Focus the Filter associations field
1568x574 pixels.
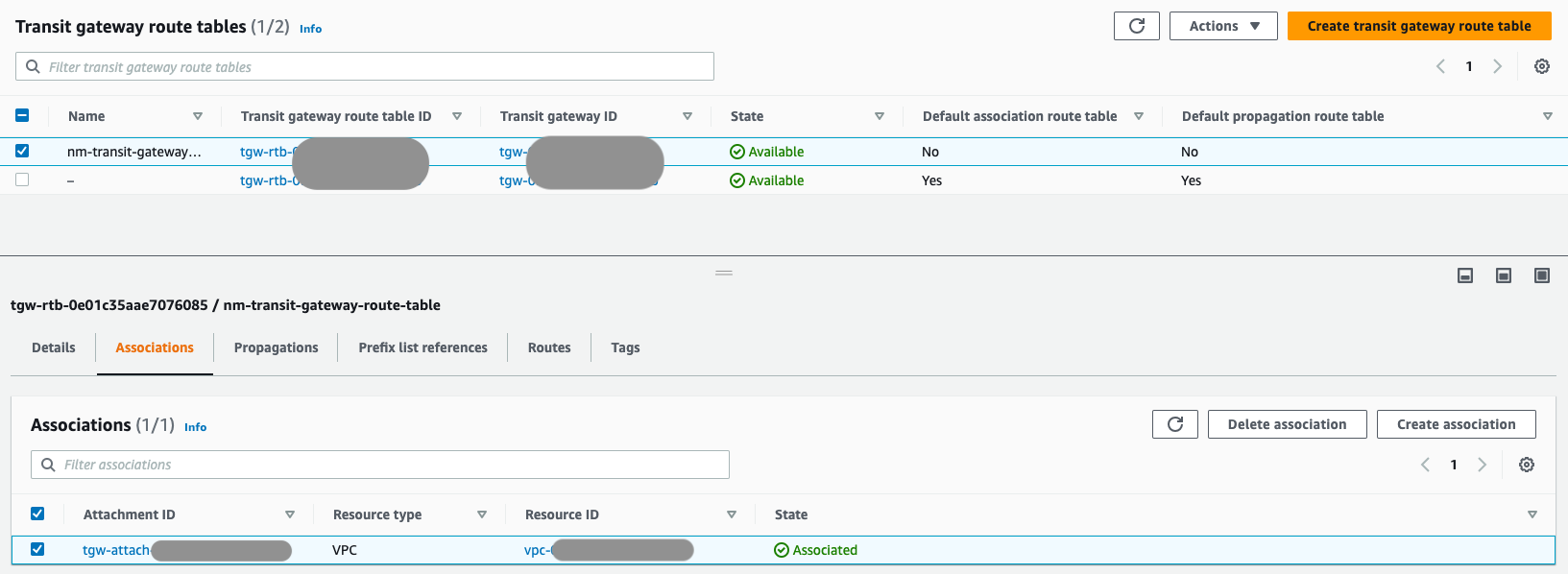coord(380,465)
